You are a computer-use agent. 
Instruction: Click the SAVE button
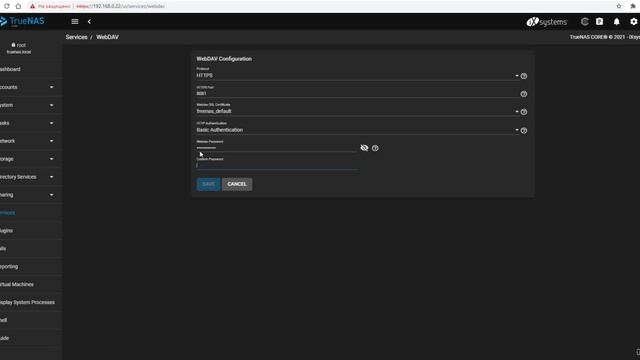tap(208, 184)
